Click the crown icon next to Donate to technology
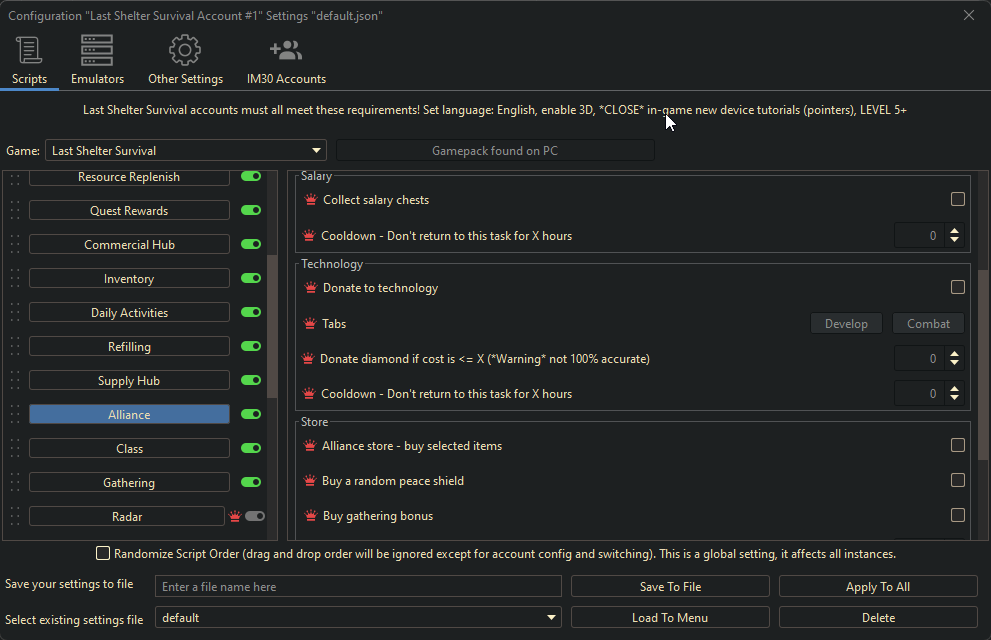The height and width of the screenshot is (640, 991). coord(310,288)
